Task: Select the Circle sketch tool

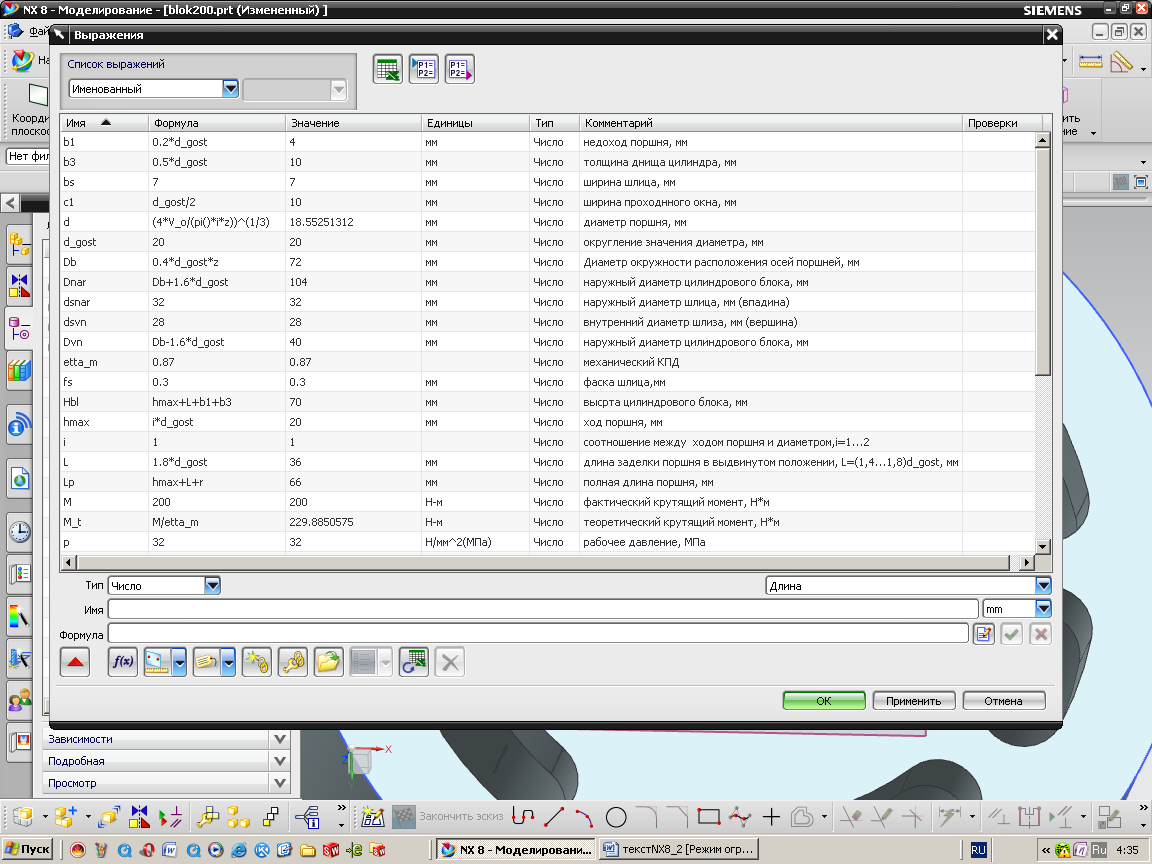Action: pyautogui.click(x=616, y=816)
